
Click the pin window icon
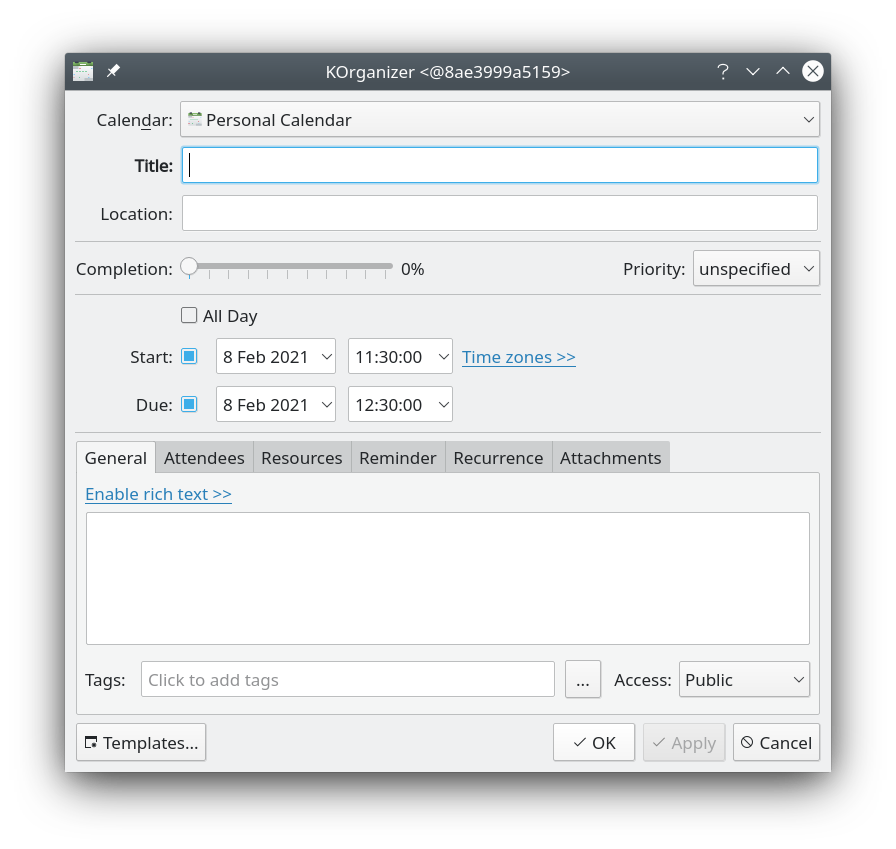point(113,71)
